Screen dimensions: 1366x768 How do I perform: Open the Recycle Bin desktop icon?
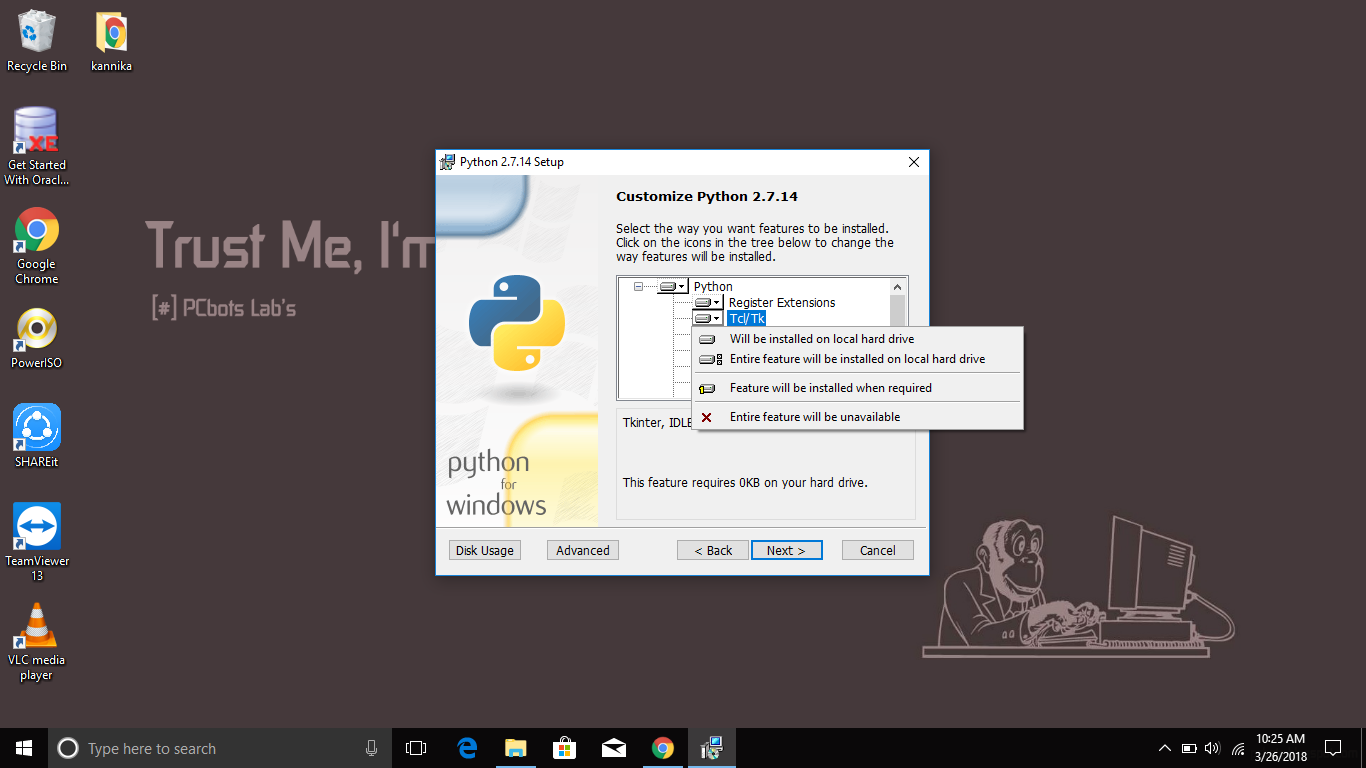coord(37,41)
